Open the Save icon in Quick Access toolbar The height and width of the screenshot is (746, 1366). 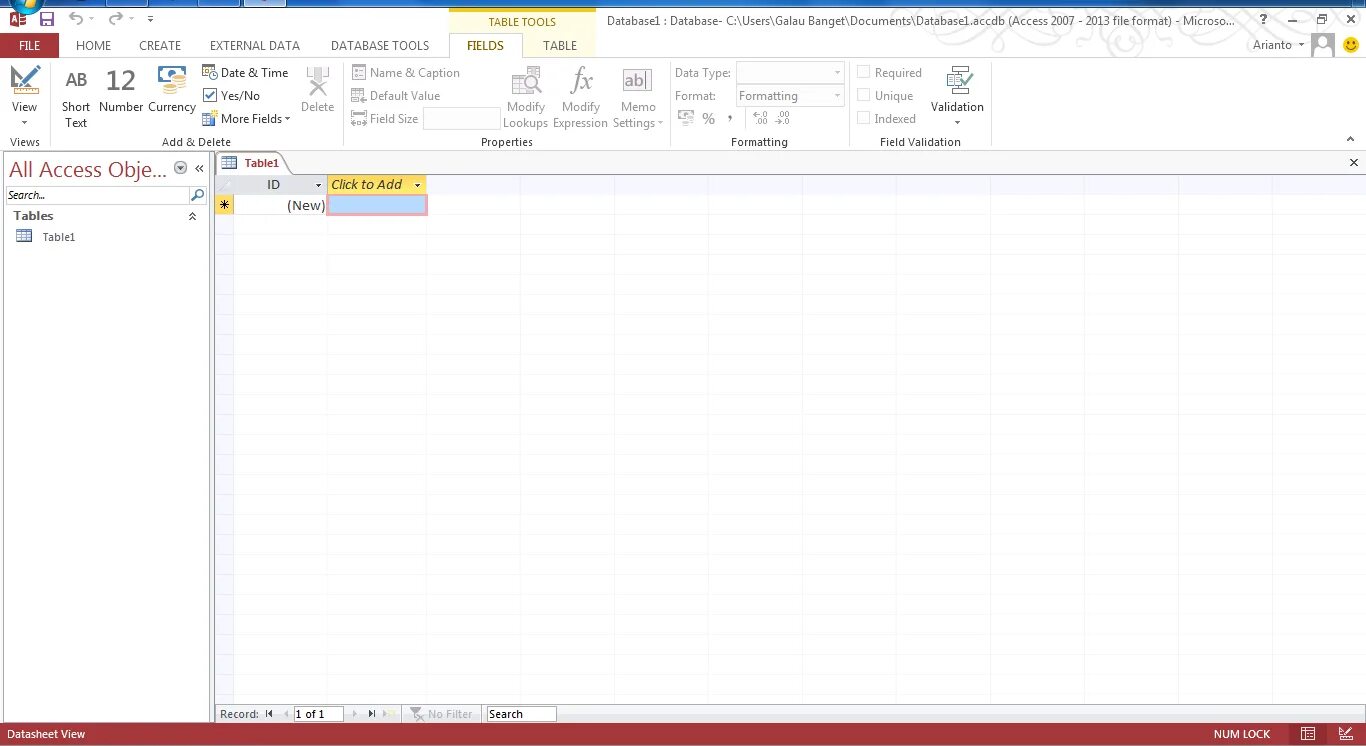tap(47, 18)
